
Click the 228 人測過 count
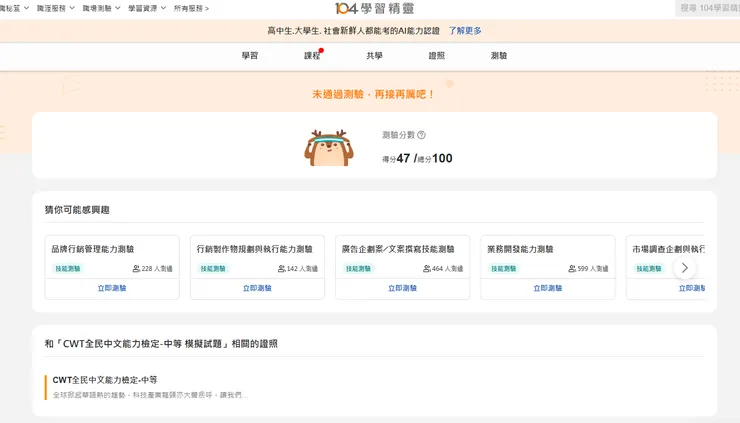point(157,269)
